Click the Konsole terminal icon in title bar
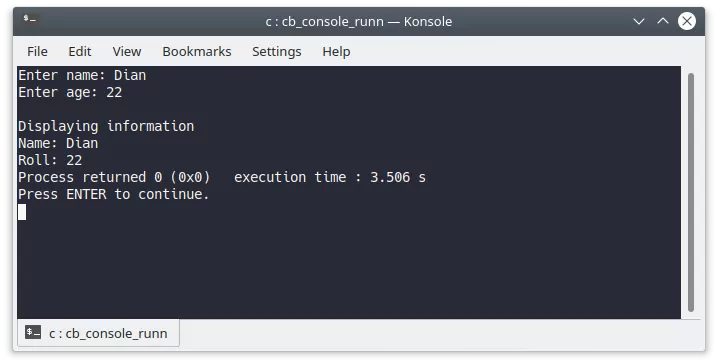Viewport: 718px width, 364px height. [30, 19]
